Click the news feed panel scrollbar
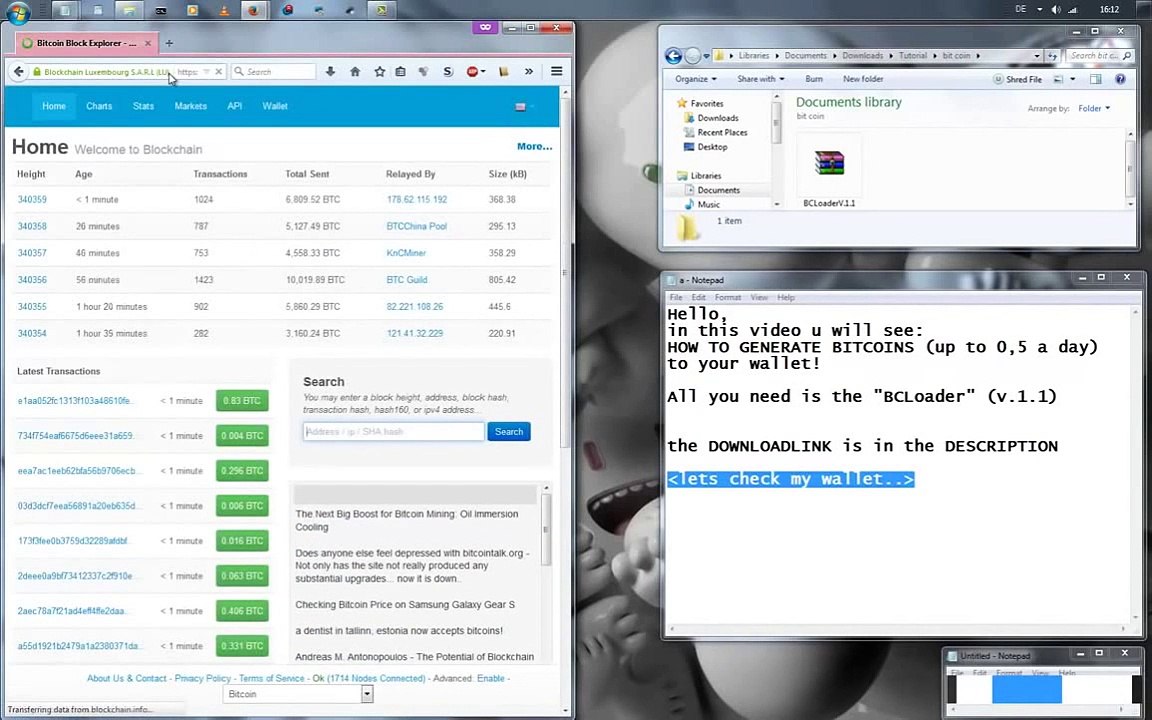 (x=545, y=529)
